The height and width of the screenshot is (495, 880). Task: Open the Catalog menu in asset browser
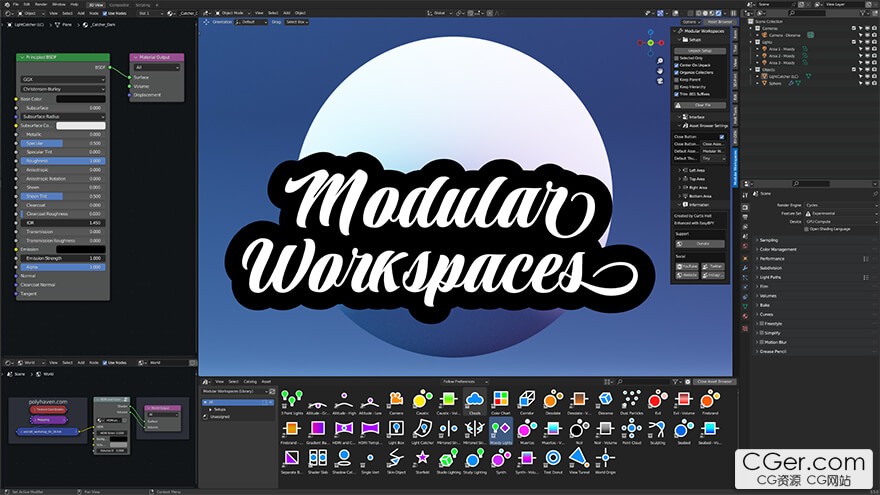point(250,382)
